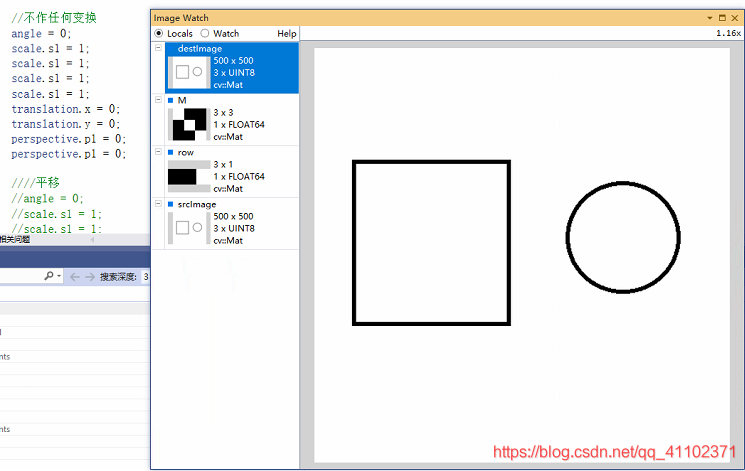The height and width of the screenshot is (471, 745).
Task: Click the horizontal scrollbar left arrow in code editor
Action: click(92, 240)
